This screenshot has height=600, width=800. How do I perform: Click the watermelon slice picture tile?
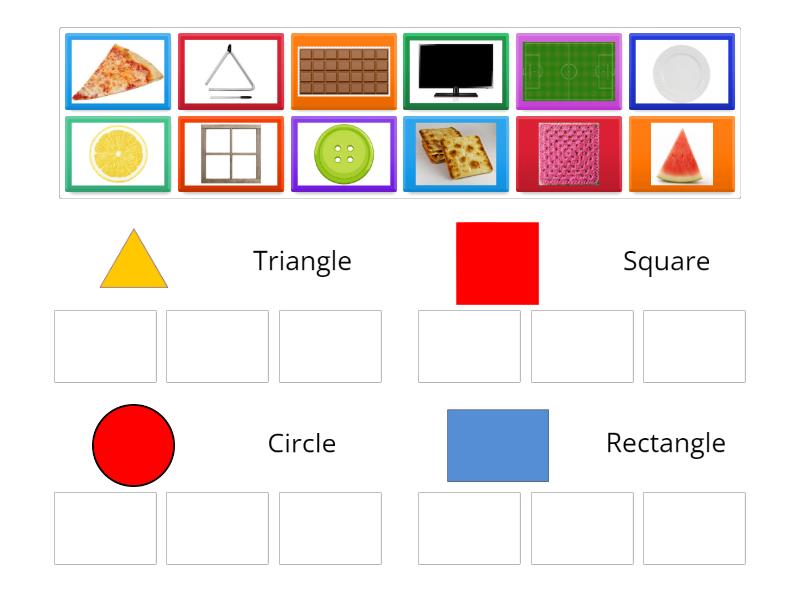click(682, 153)
